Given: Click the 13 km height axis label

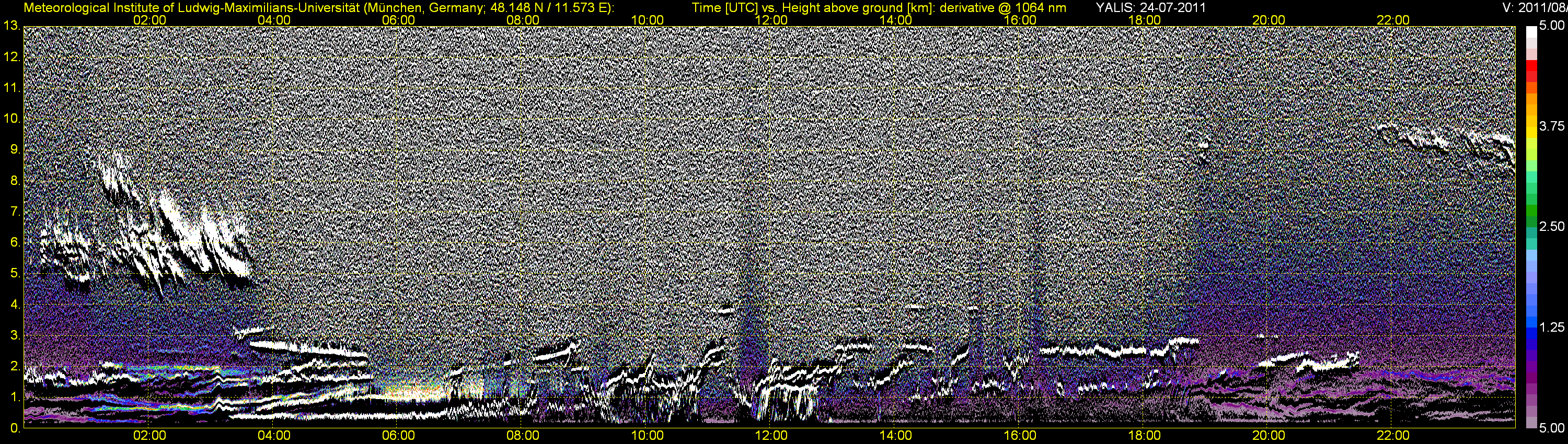Looking at the screenshot, I should [x=11, y=26].
